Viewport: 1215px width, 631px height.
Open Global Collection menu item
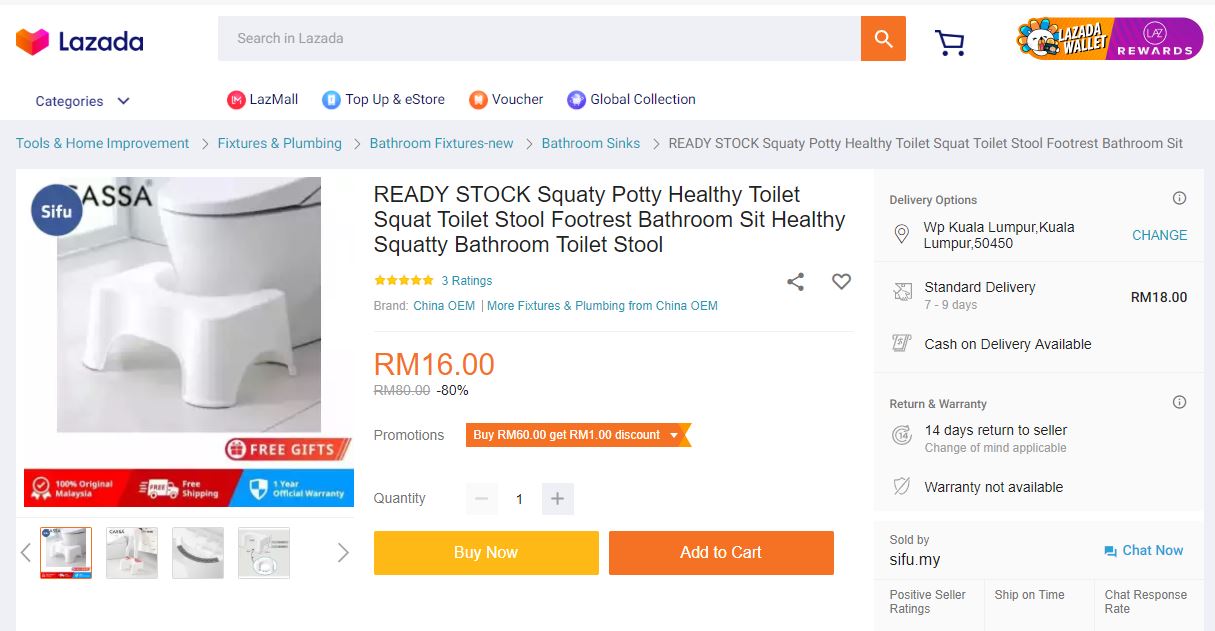coord(631,99)
